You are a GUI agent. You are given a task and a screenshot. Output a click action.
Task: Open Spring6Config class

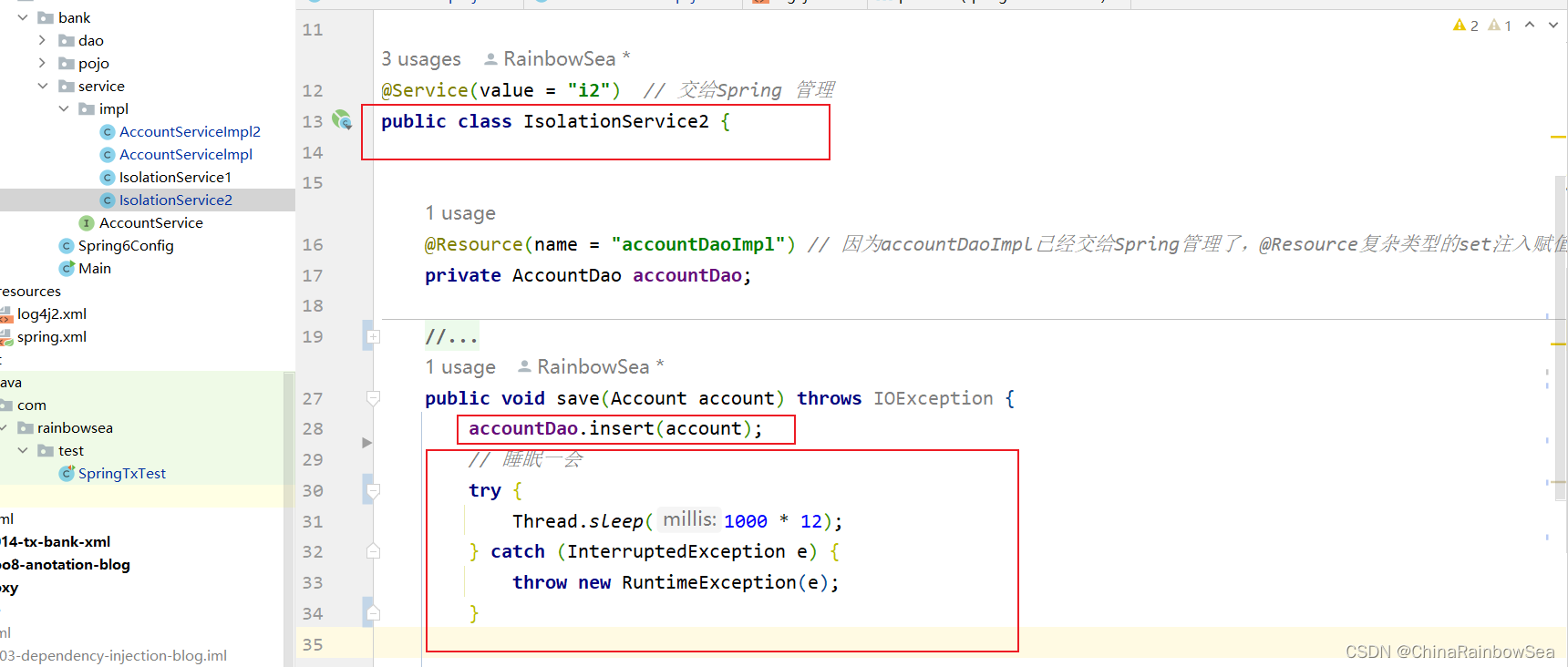point(126,245)
